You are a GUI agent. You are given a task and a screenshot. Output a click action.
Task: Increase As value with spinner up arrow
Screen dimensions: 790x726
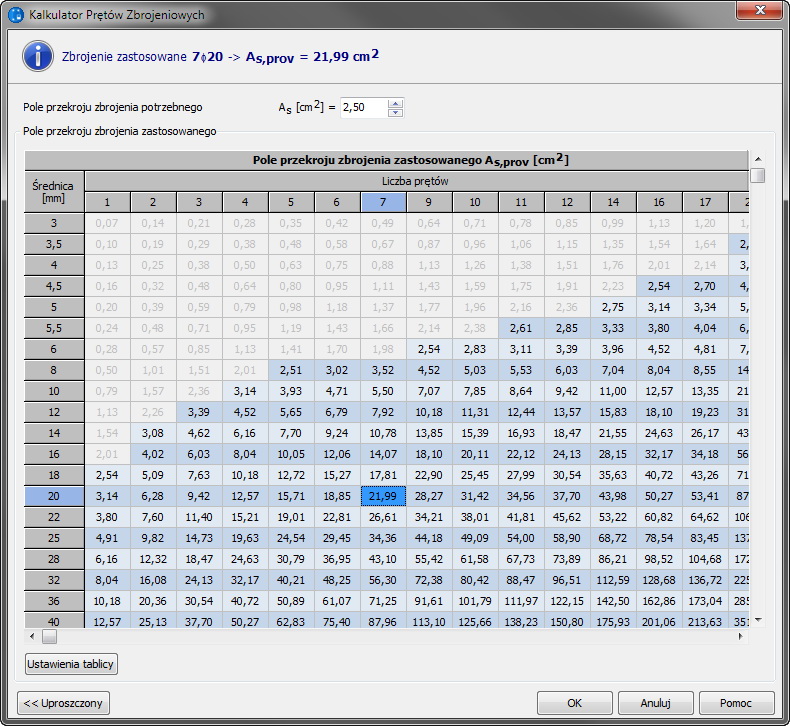(395, 102)
